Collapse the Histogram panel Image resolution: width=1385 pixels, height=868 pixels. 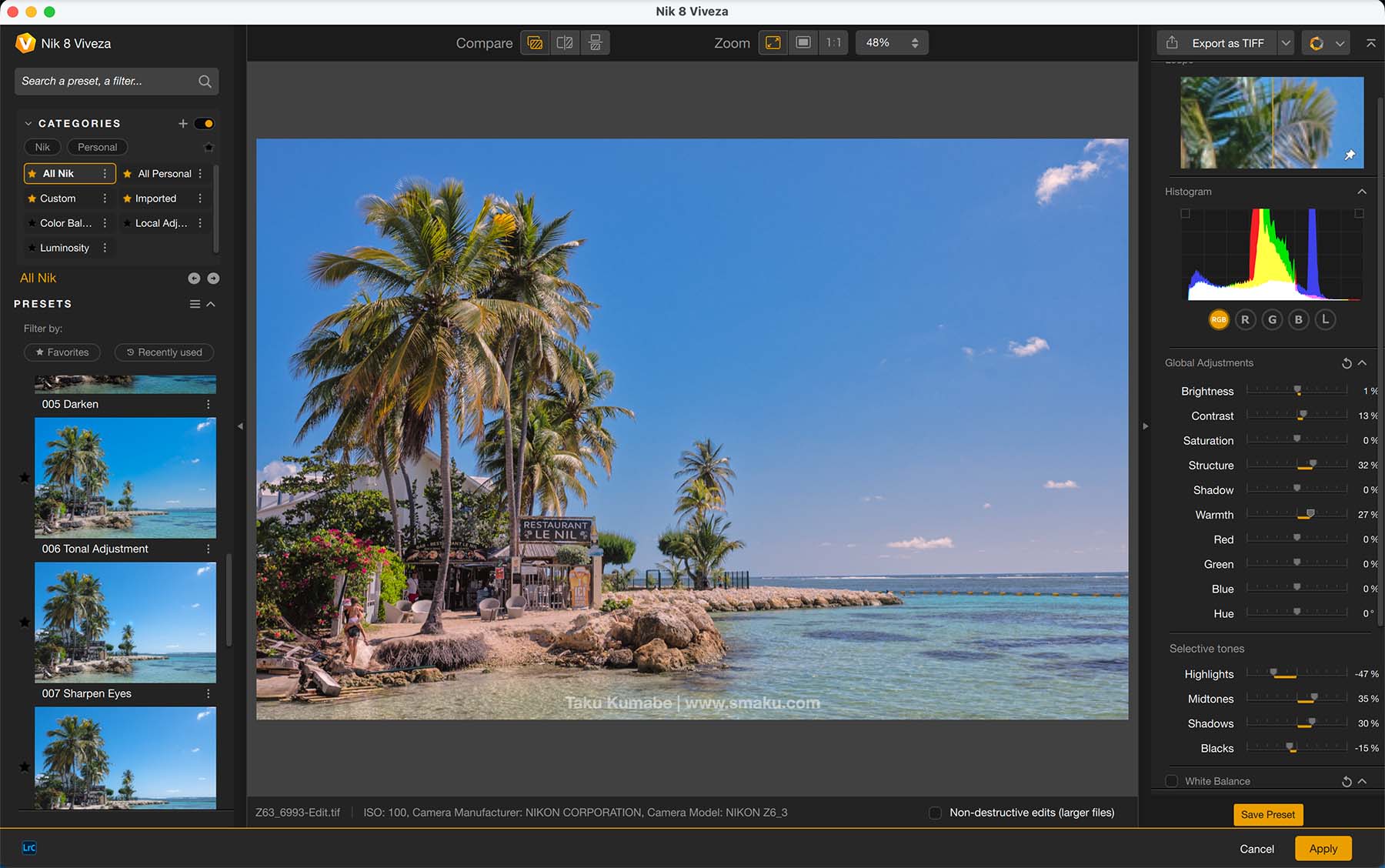point(1362,192)
